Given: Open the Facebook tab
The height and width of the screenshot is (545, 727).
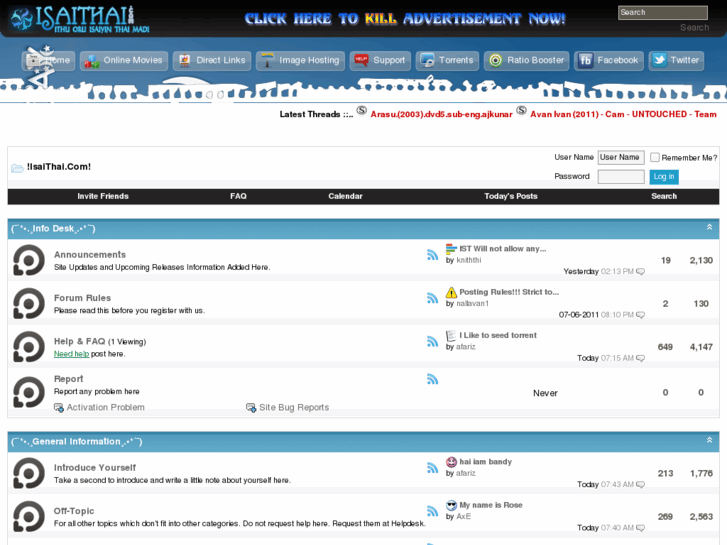Looking at the screenshot, I should 609,61.
